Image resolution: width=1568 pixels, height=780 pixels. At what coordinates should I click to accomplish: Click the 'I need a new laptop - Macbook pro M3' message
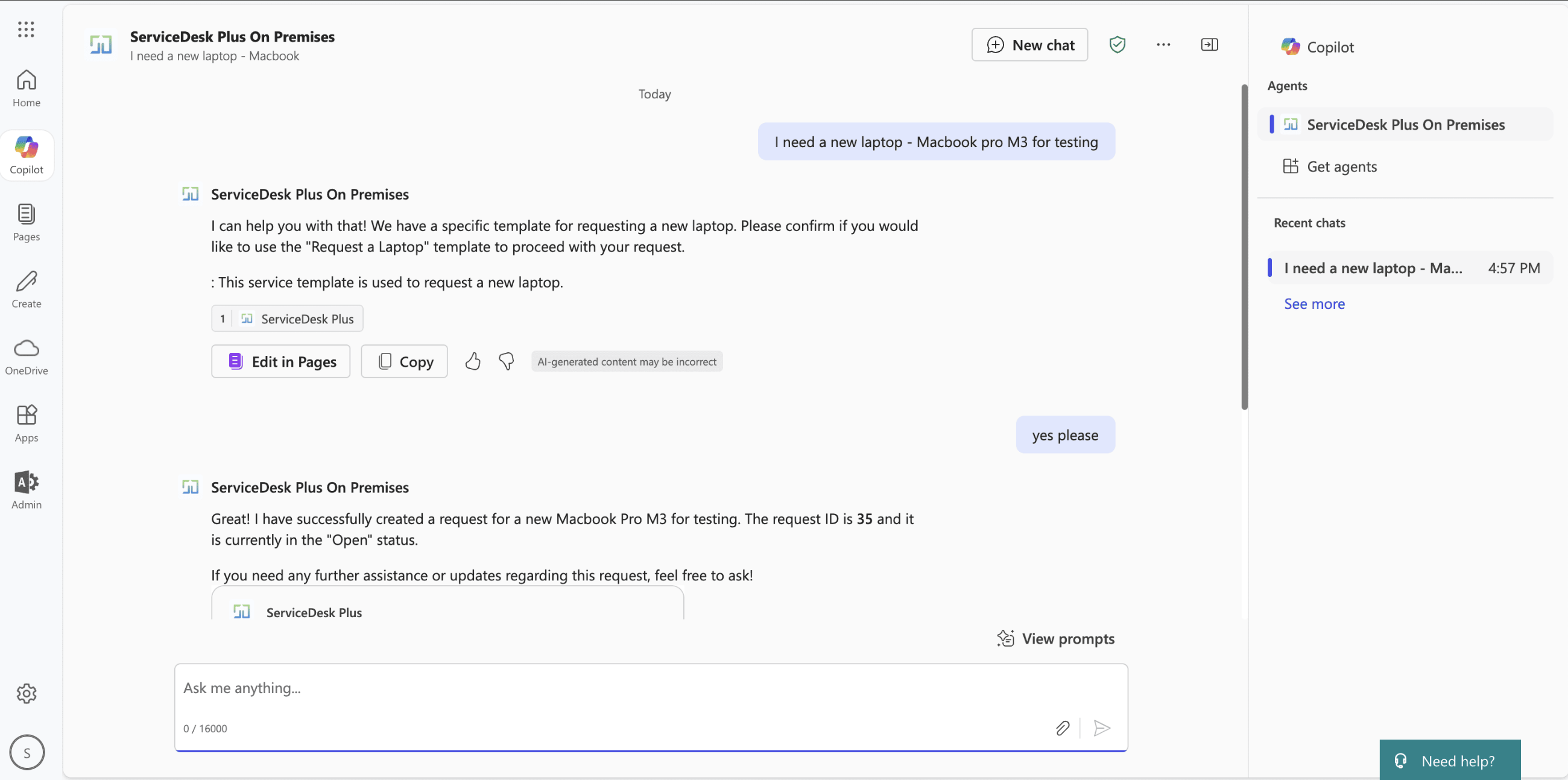coord(936,142)
